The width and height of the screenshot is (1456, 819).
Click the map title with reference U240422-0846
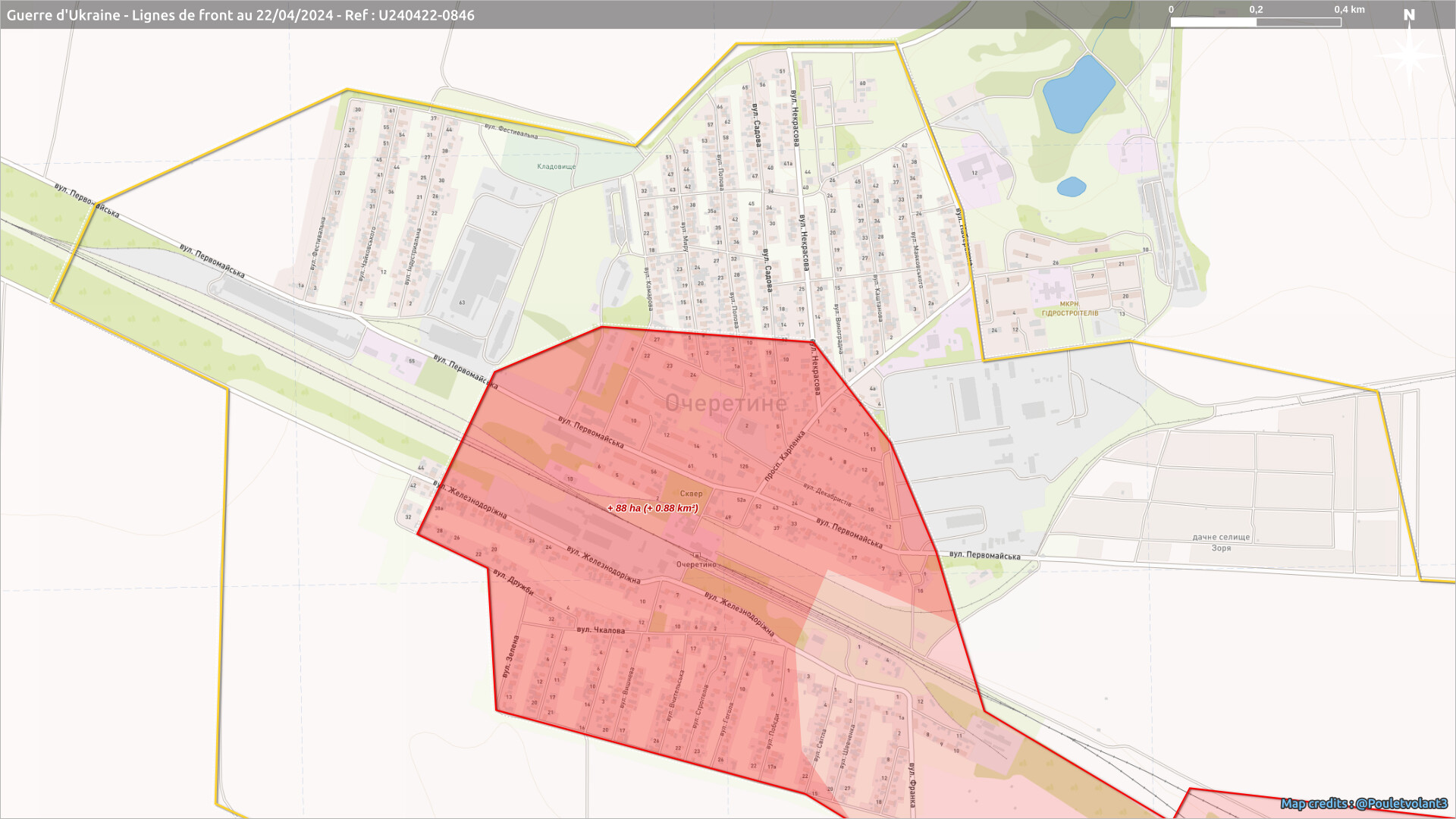point(240,15)
